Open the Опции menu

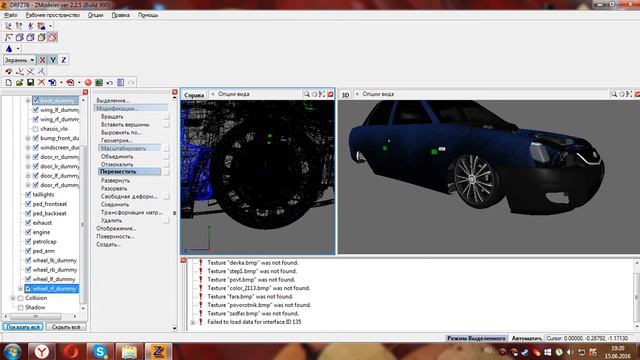(x=96, y=15)
